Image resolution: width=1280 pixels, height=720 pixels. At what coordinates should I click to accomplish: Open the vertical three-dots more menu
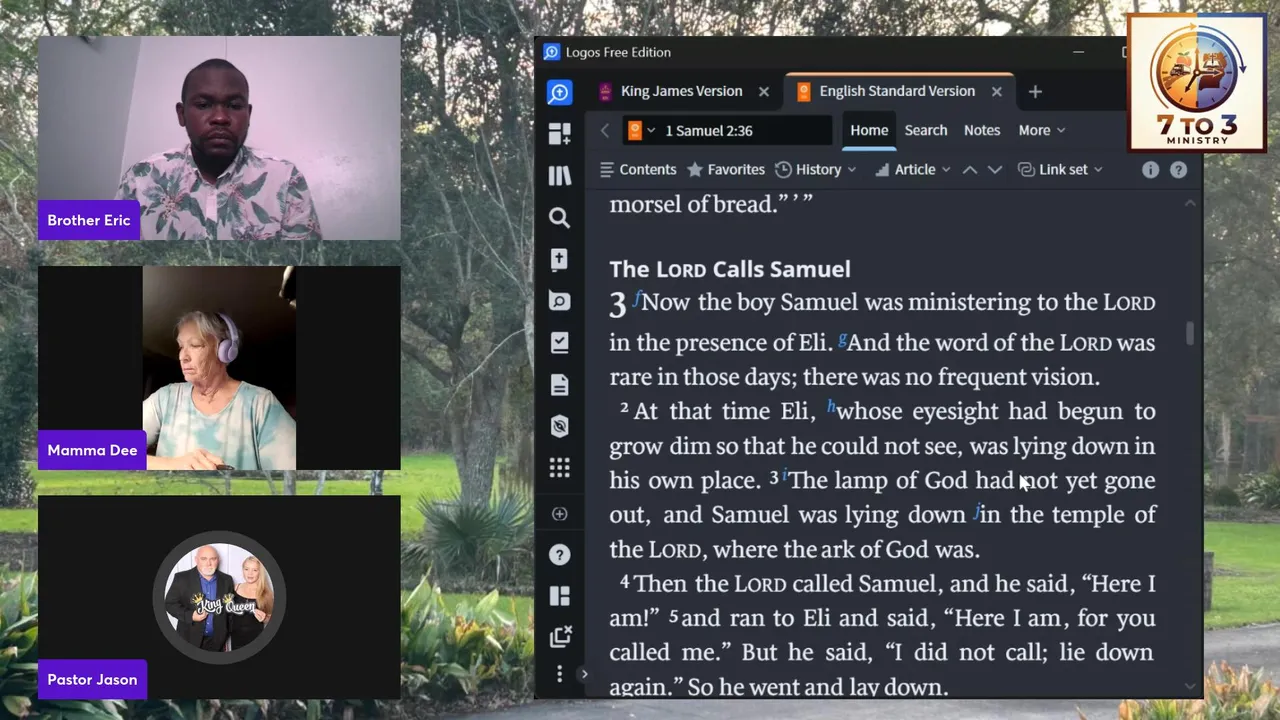(x=559, y=674)
